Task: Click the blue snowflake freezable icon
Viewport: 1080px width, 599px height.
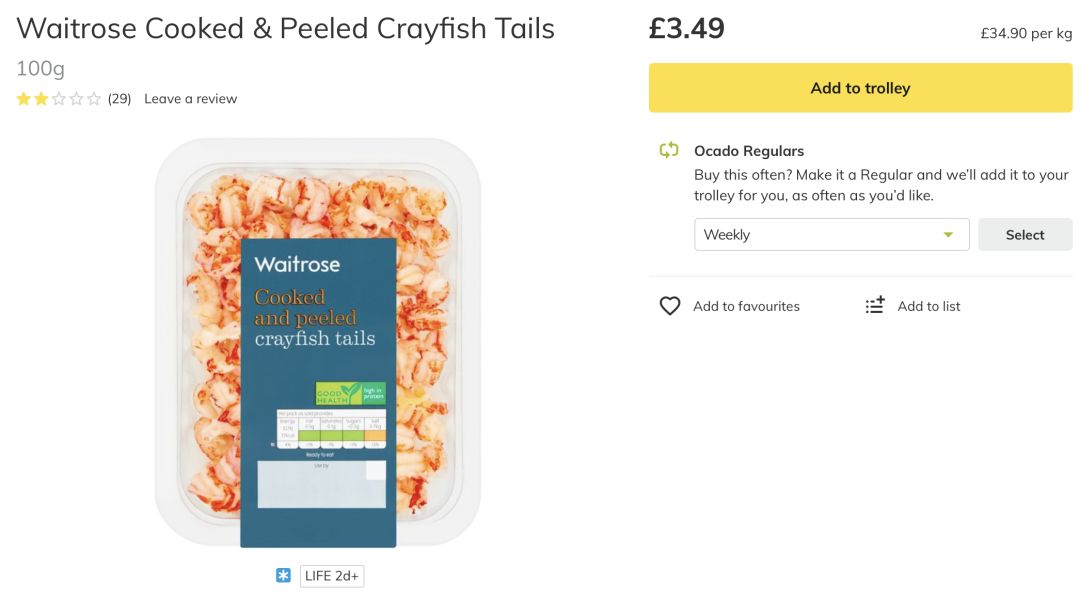Action: [x=283, y=576]
